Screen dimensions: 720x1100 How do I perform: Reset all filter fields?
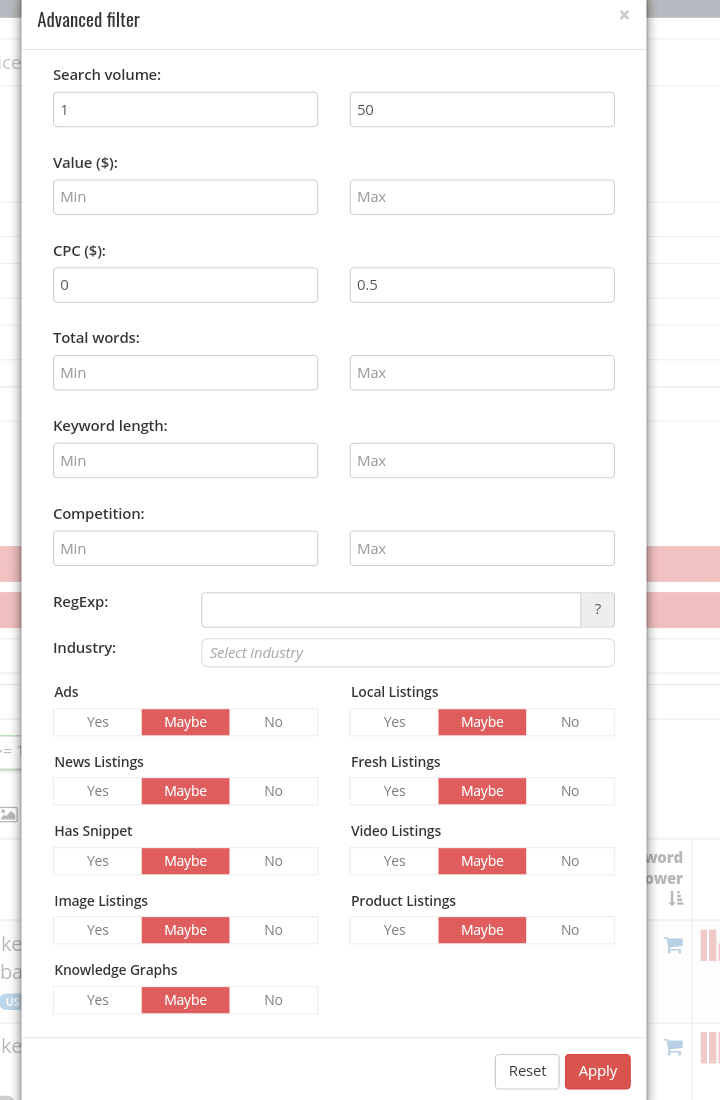527,1071
